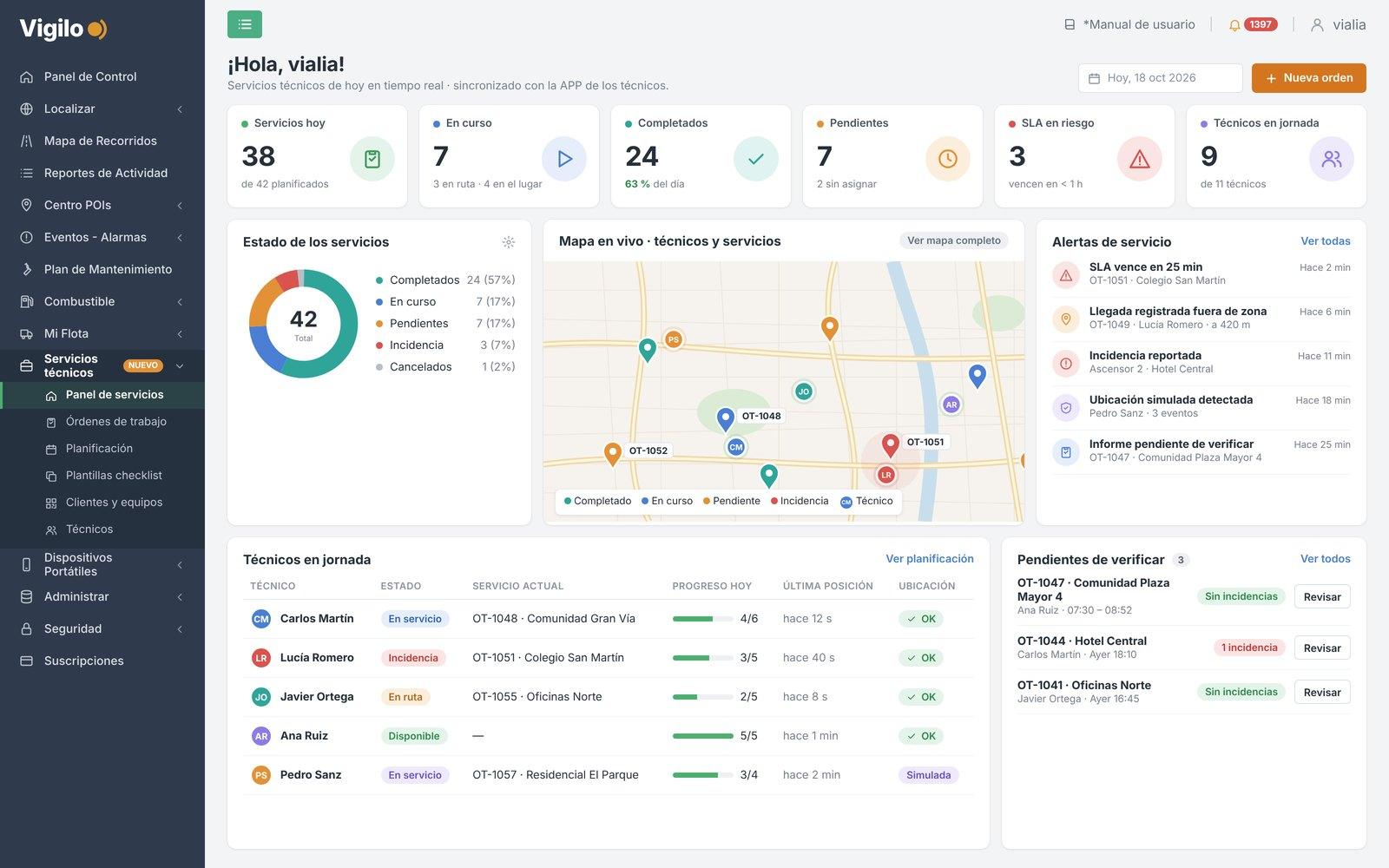Expand the Localizar sidebar menu
The width and height of the screenshot is (1389, 868).
click(102, 108)
